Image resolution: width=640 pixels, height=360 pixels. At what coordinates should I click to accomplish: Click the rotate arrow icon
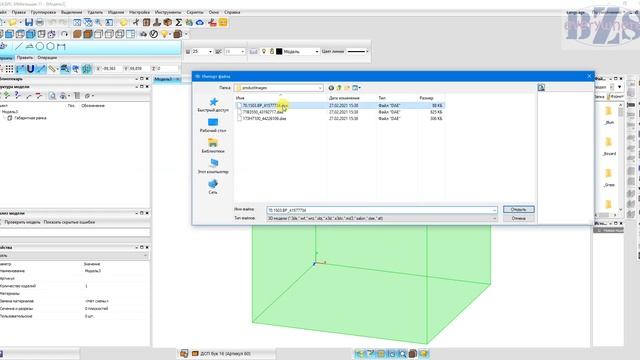64,34
